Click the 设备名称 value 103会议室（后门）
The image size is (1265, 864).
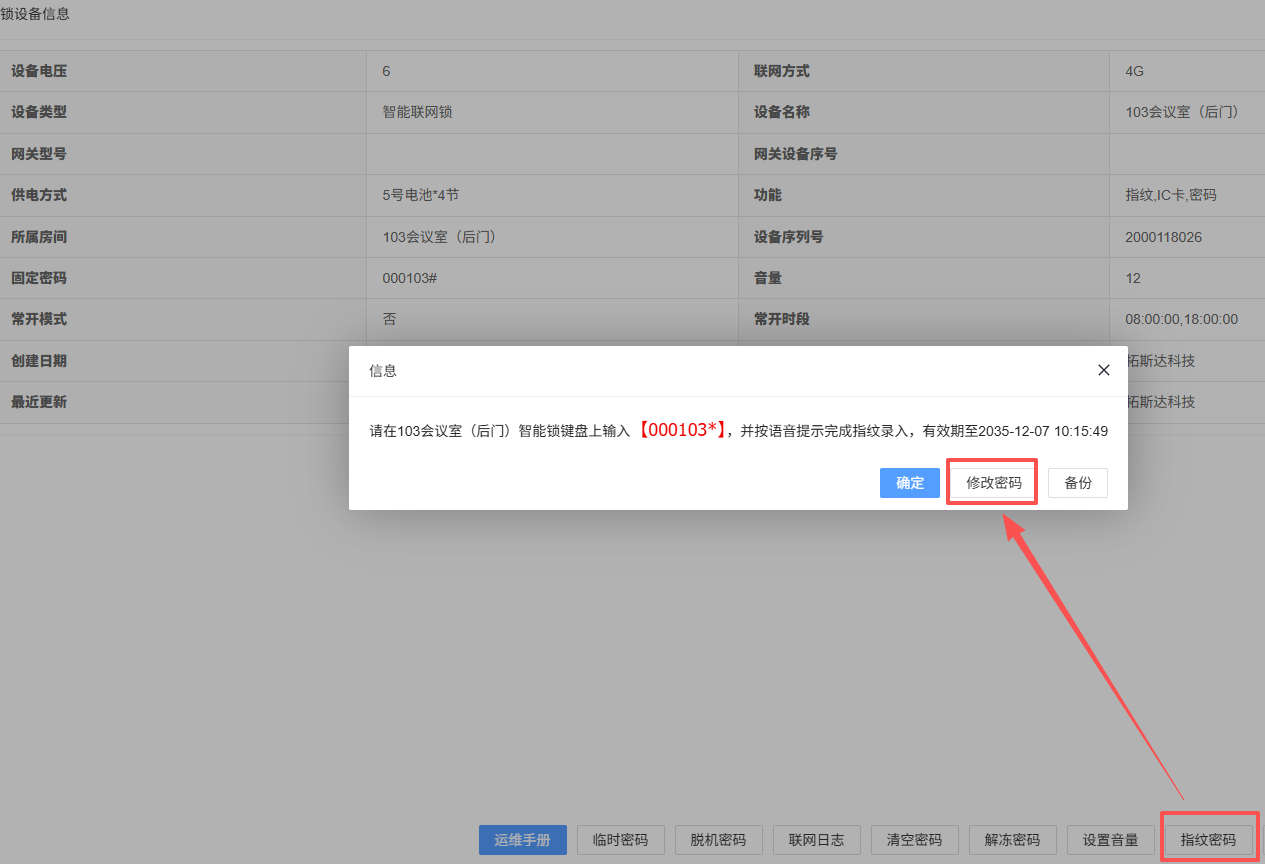point(1181,112)
